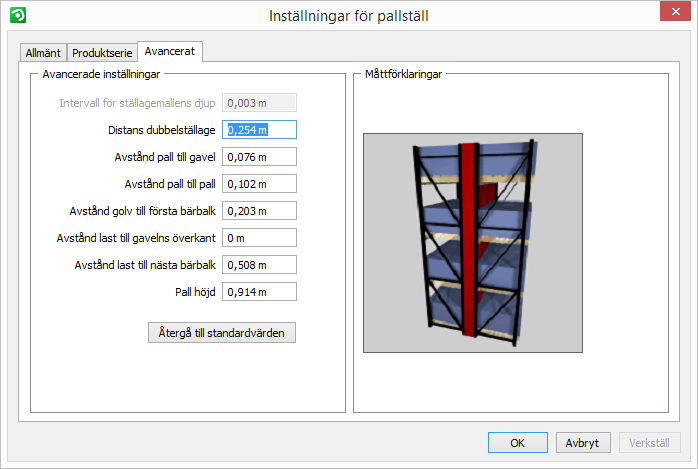Screen dimensions: 698x469
Task: Click the Avancerade inställningar group heading
Action: pyautogui.click(x=101, y=74)
